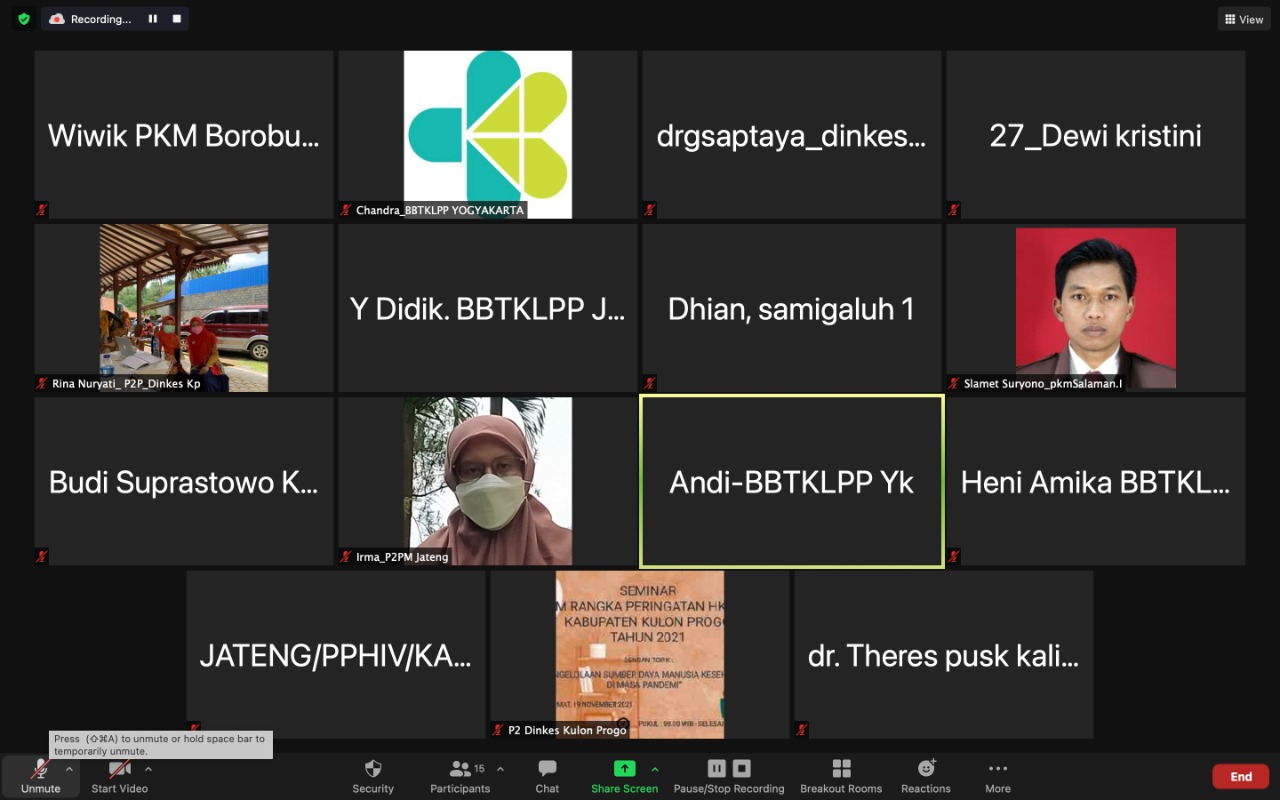Stop the recording in the bottom toolbar

[x=742, y=768]
